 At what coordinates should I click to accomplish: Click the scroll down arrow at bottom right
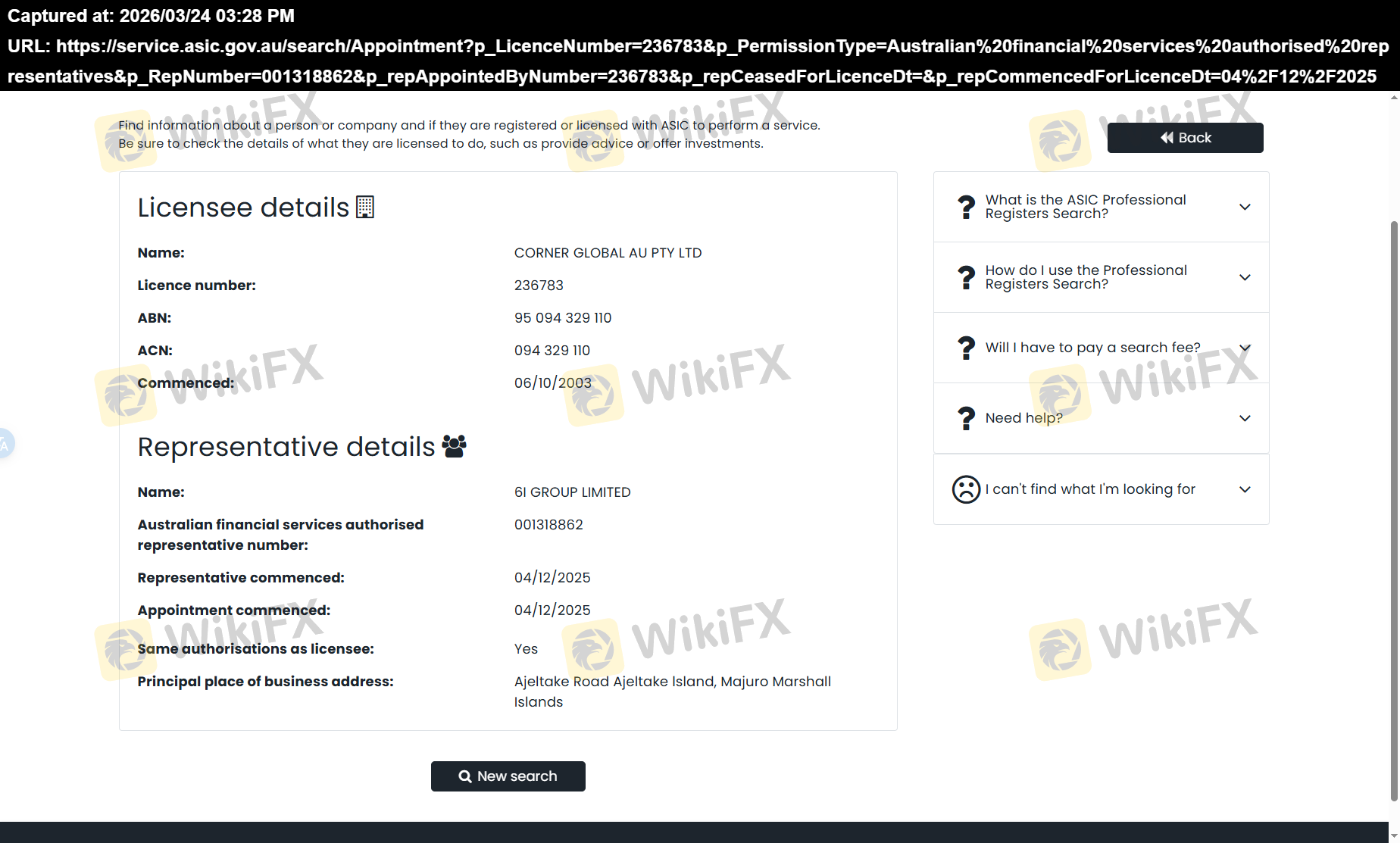tap(1394, 836)
